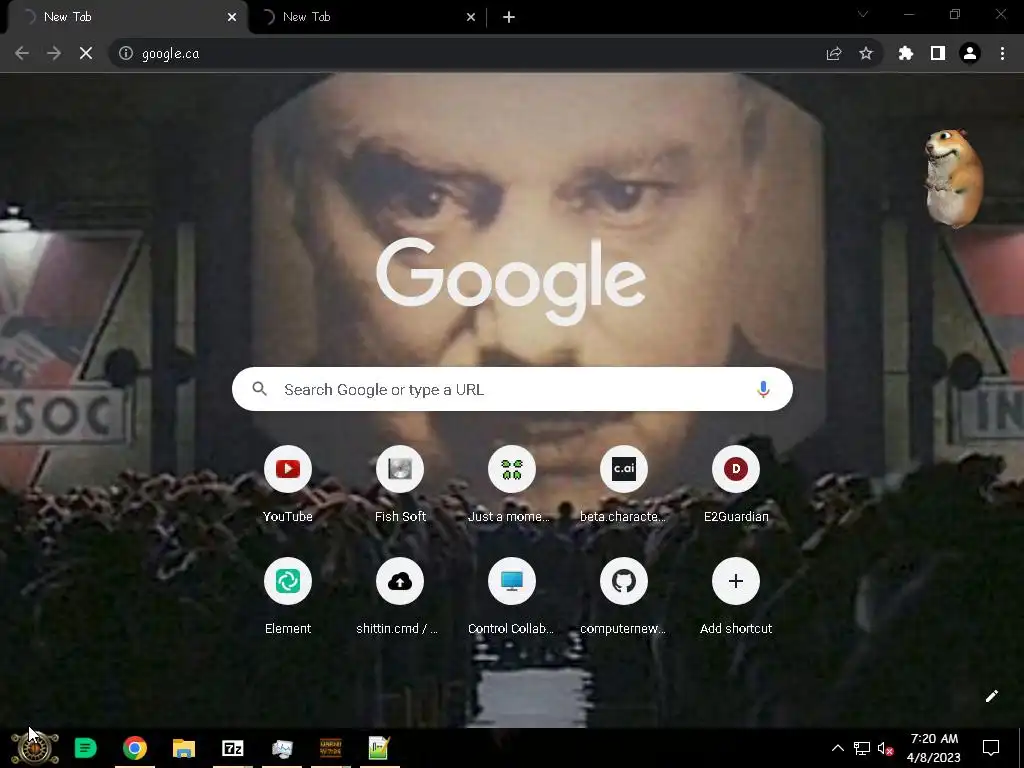Open the Control Collab shortcut
This screenshot has height=768, width=1024.
click(x=511, y=581)
